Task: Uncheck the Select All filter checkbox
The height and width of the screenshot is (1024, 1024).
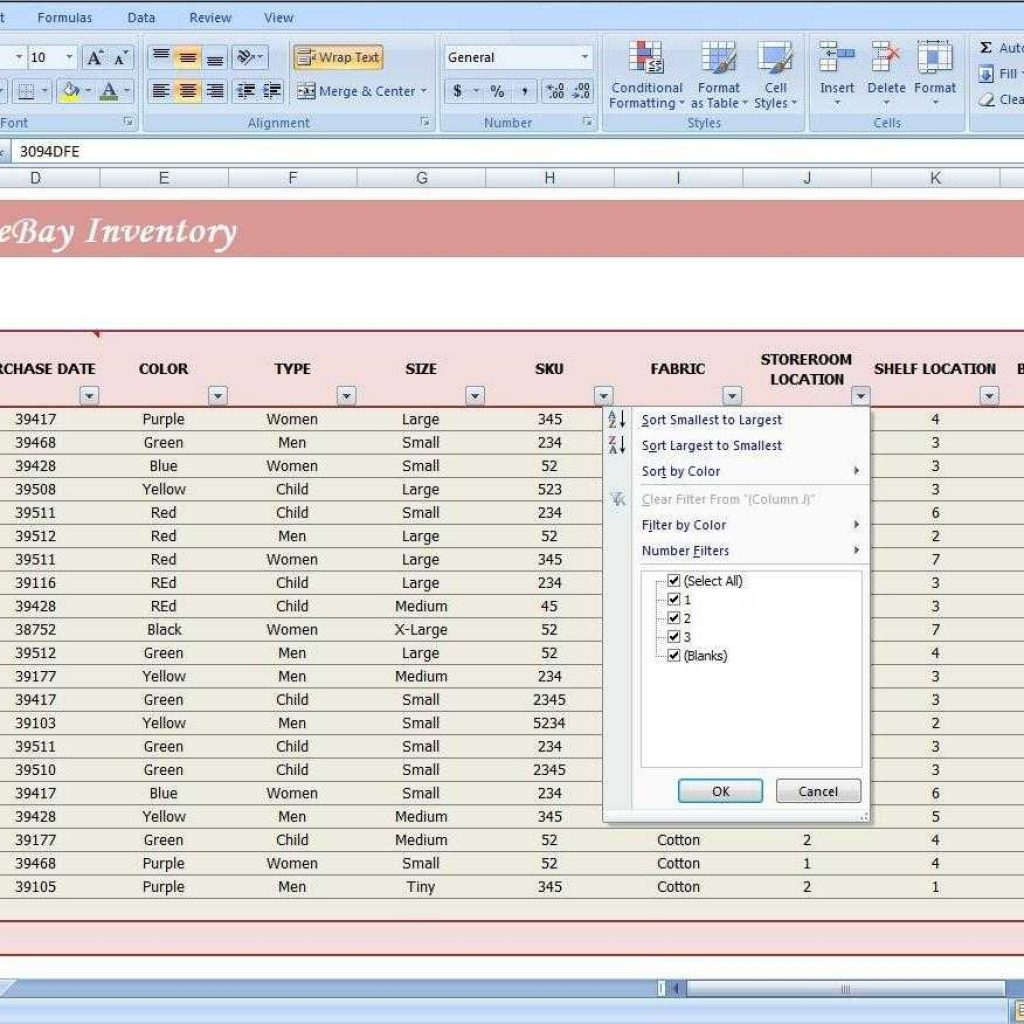Action: [675, 580]
